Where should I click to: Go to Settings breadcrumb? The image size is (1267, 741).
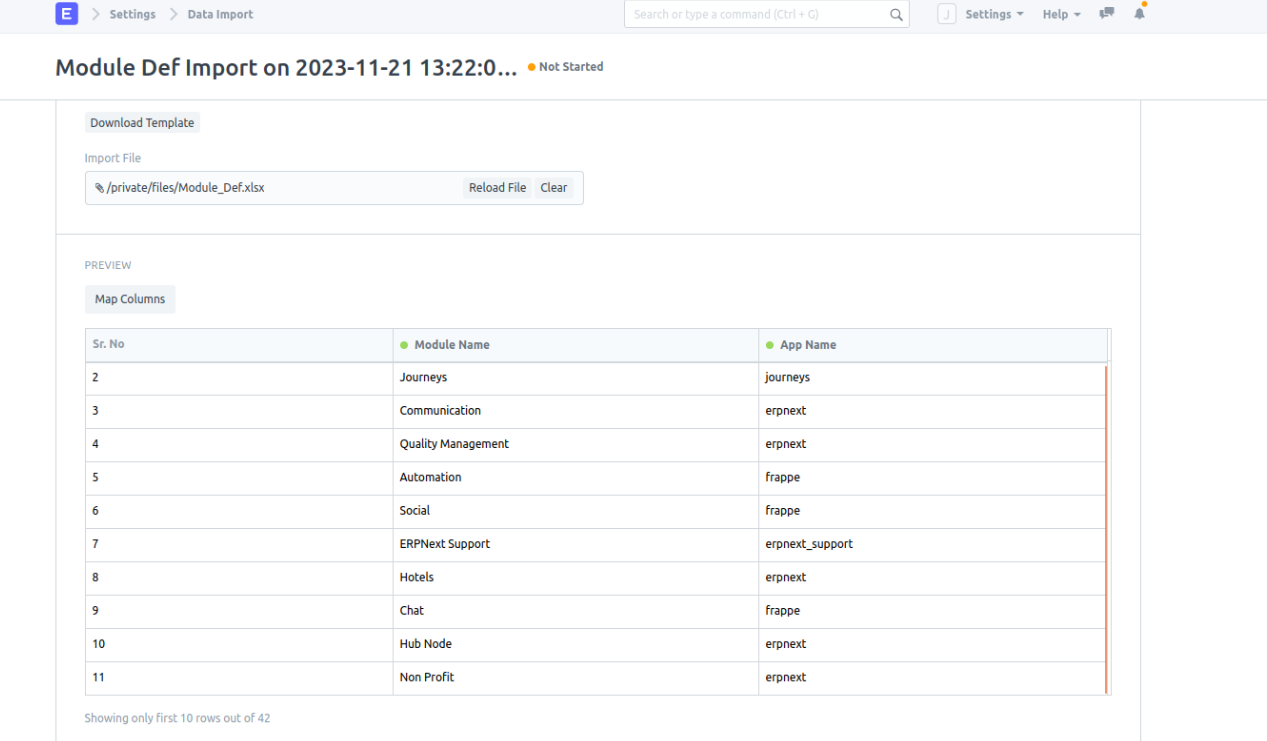132,14
